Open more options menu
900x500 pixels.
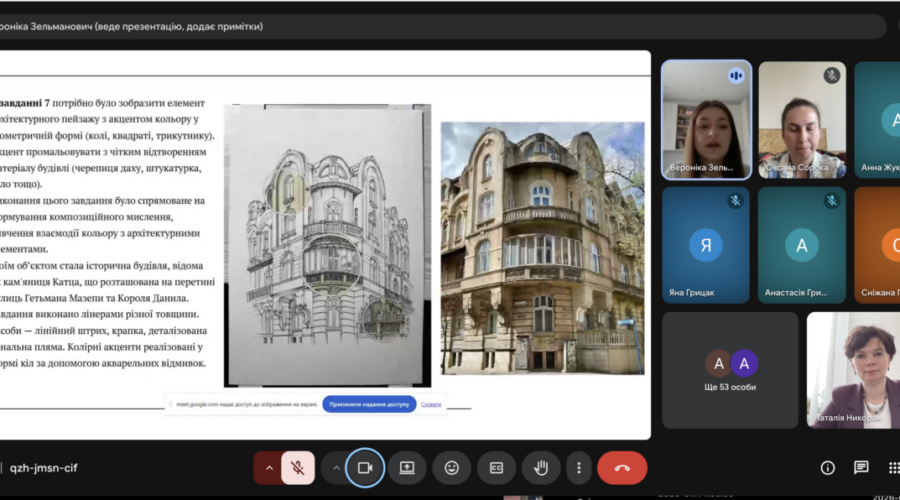[579, 468]
